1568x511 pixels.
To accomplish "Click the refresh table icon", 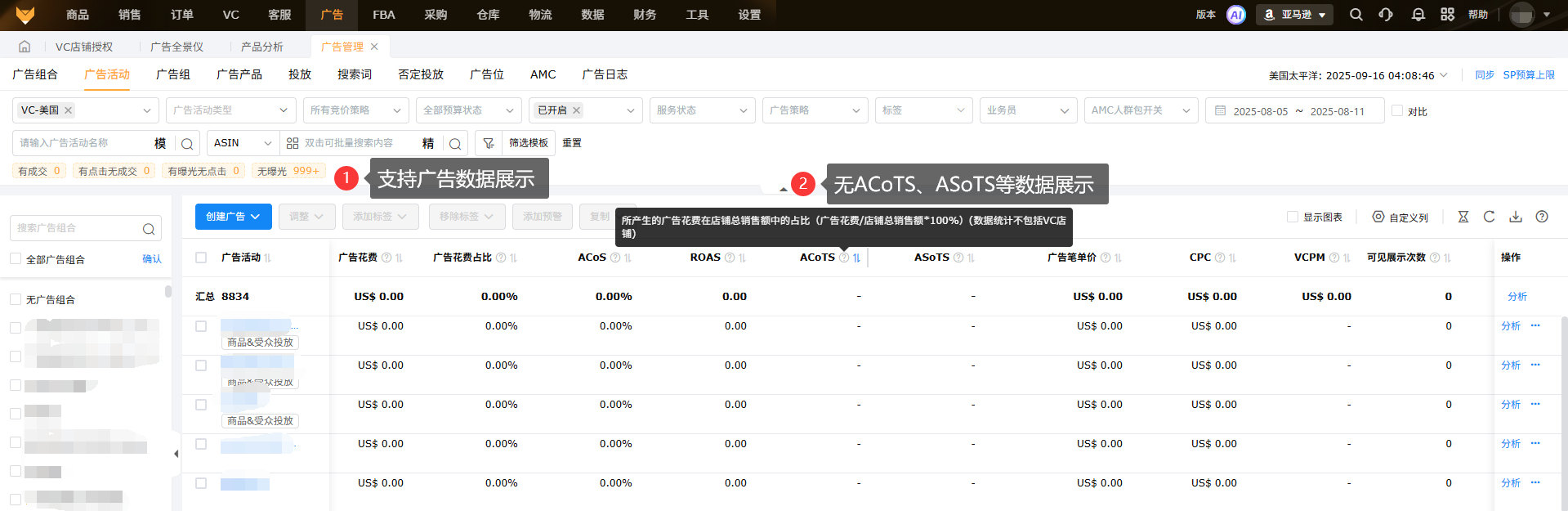I will 1489,217.
